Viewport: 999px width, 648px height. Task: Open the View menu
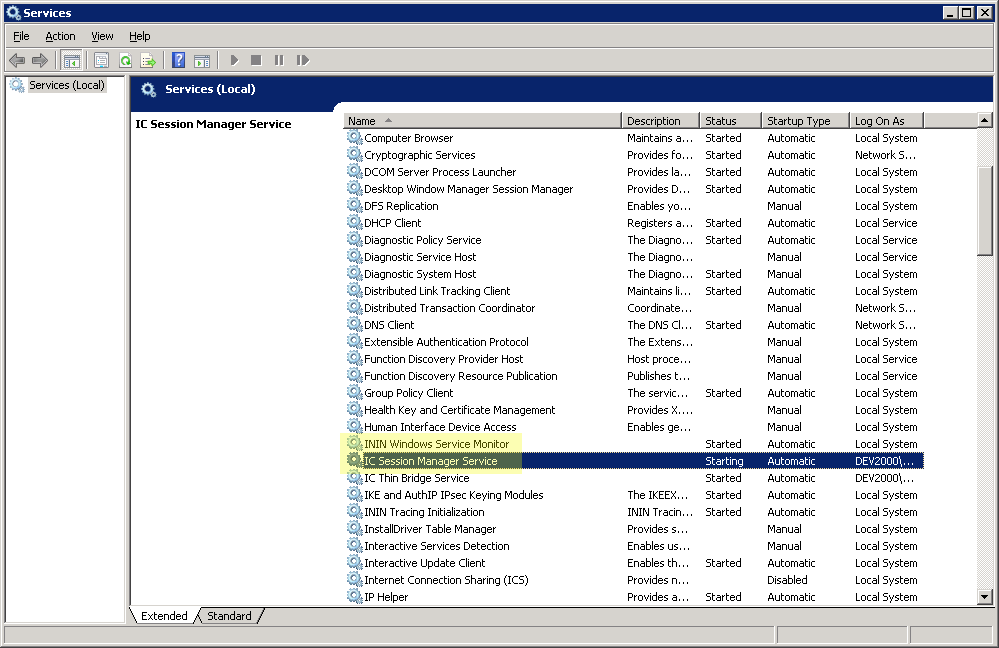pos(102,36)
